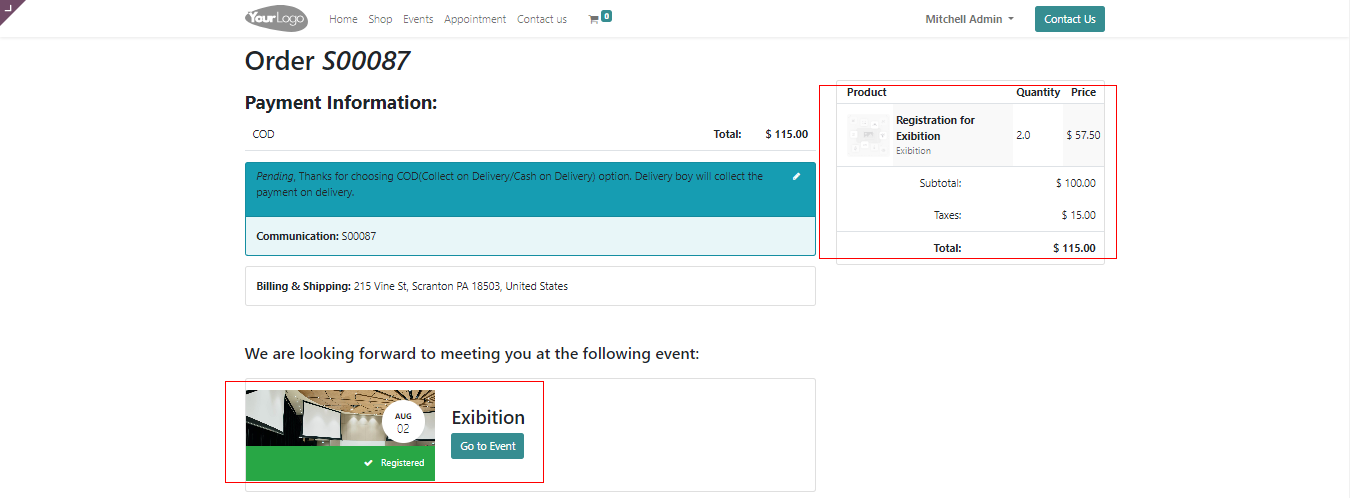Click the product thumbnail in order summary
Viewport: 1350px width, 498px height.
click(x=867, y=135)
